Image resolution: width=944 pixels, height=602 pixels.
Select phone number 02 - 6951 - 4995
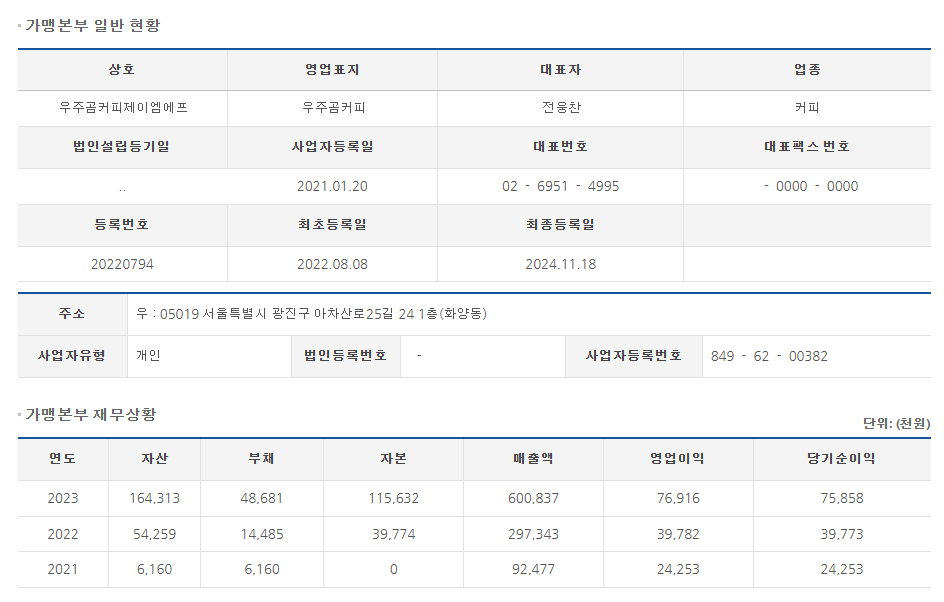coord(560,187)
